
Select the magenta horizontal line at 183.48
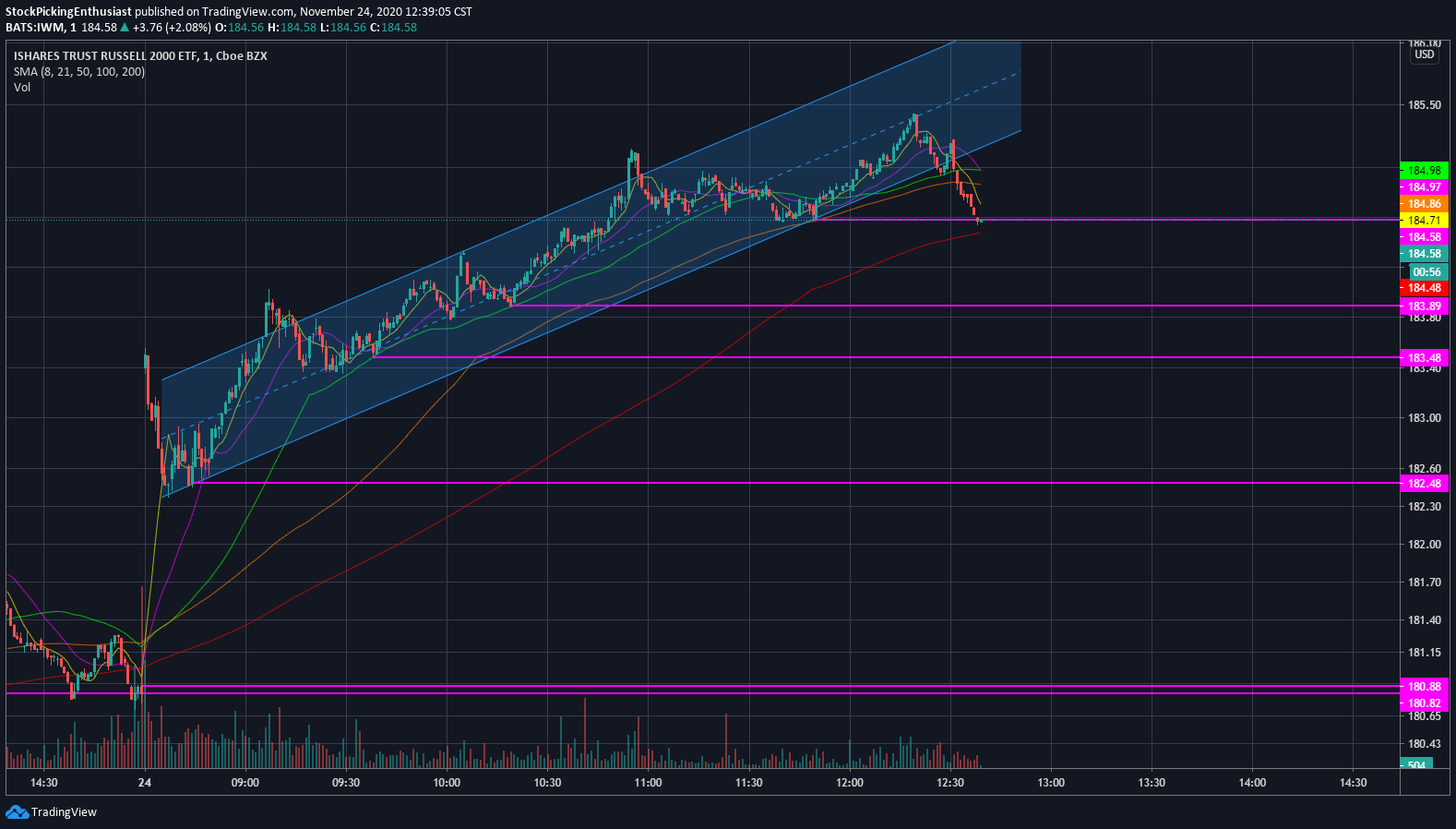886,357
